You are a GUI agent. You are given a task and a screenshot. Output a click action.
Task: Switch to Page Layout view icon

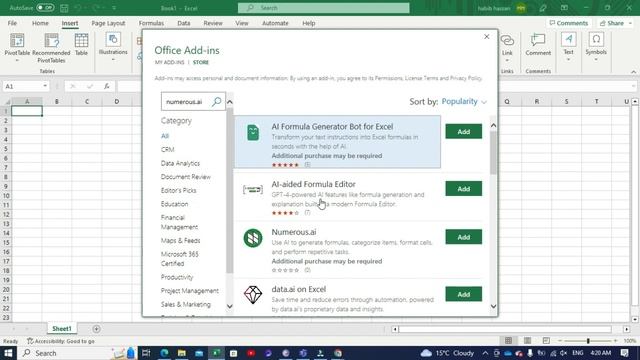click(527, 340)
